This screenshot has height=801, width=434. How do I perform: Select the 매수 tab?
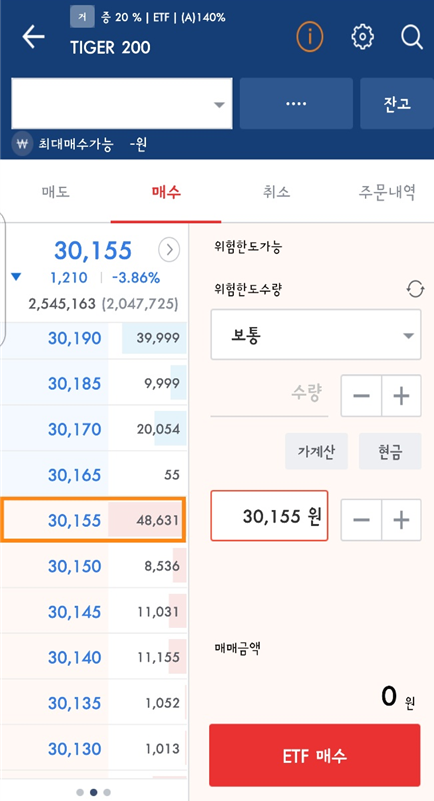pos(166,192)
